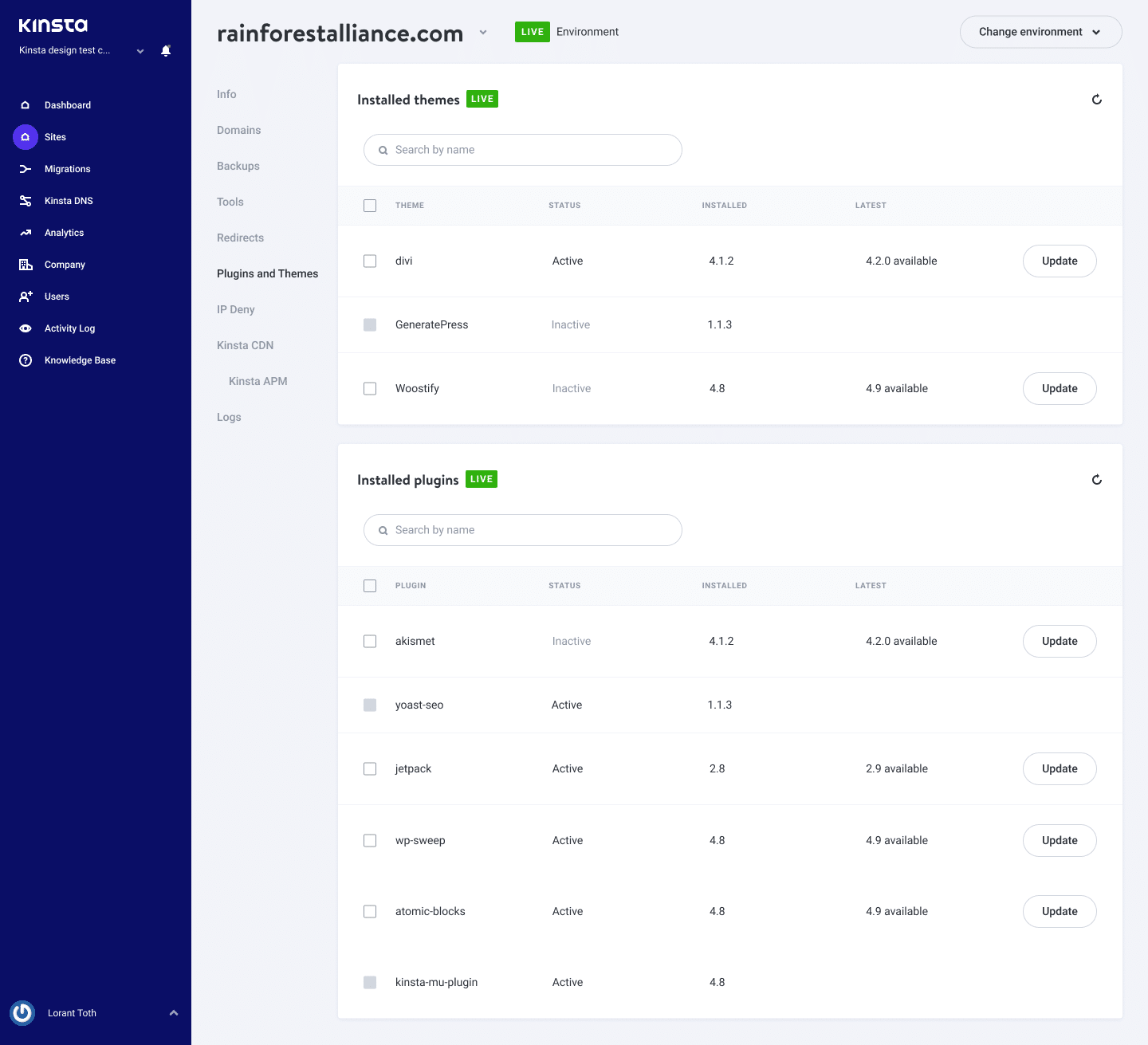Expand the company switcher chevron
The width and height of the screenshot is (1148, 1045).
coord(140,51)
